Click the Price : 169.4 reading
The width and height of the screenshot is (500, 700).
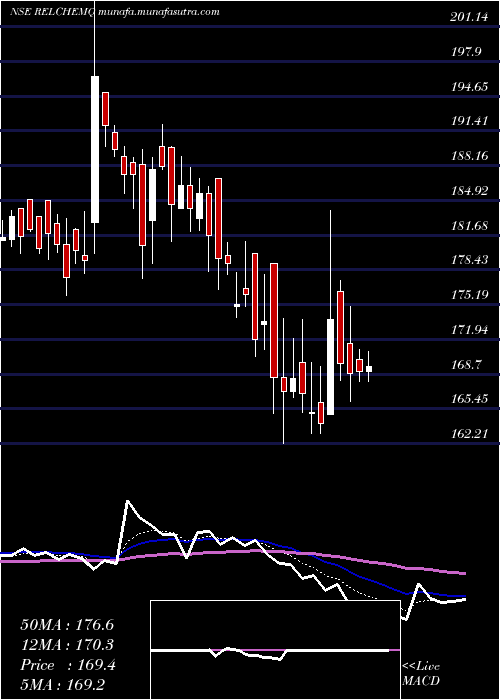68,665
